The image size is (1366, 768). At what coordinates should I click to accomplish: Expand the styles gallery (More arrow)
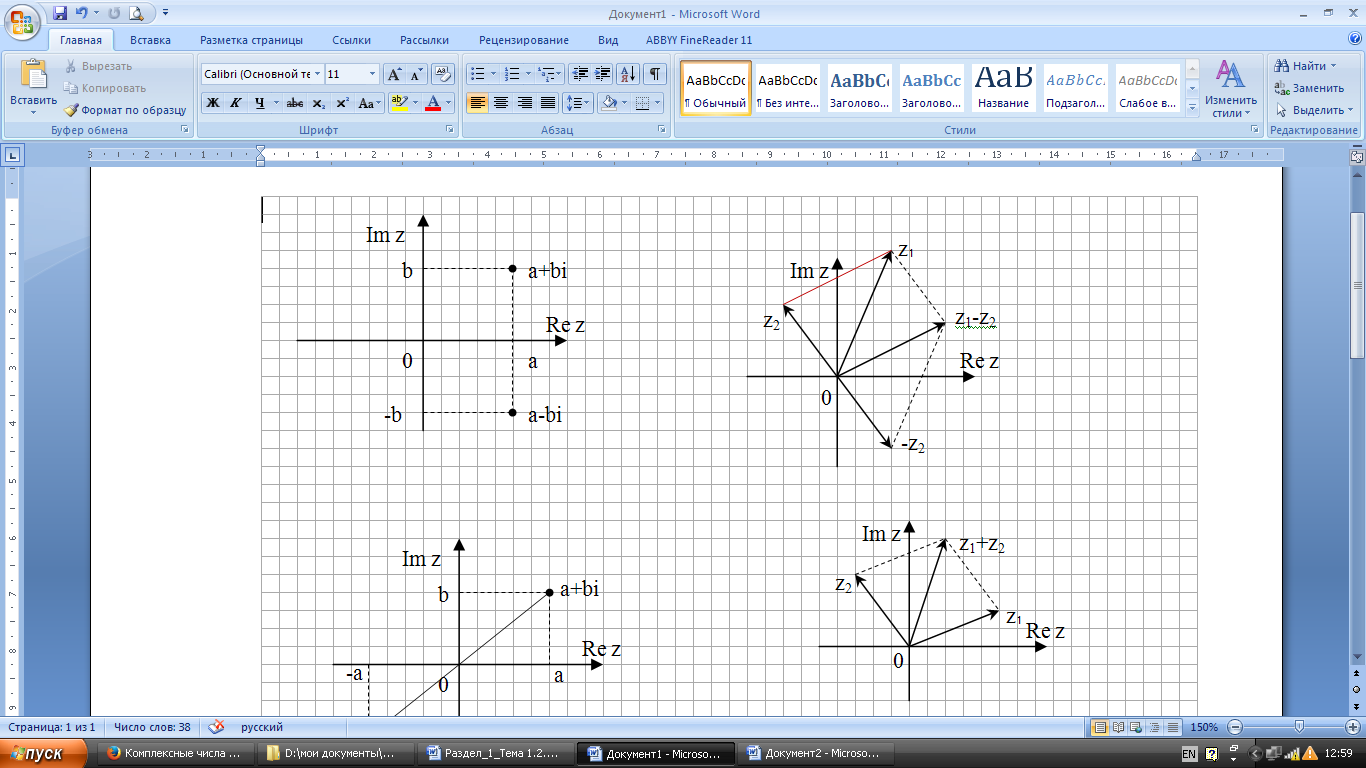pos(1192,107)
